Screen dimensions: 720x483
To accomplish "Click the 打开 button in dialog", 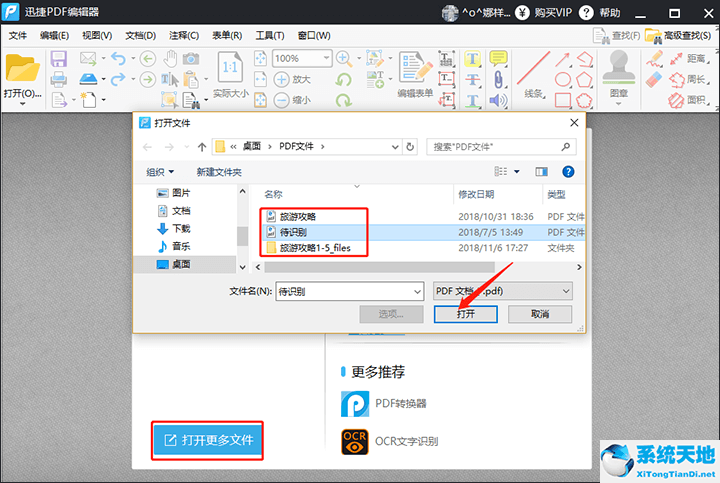I will (466, 314).
